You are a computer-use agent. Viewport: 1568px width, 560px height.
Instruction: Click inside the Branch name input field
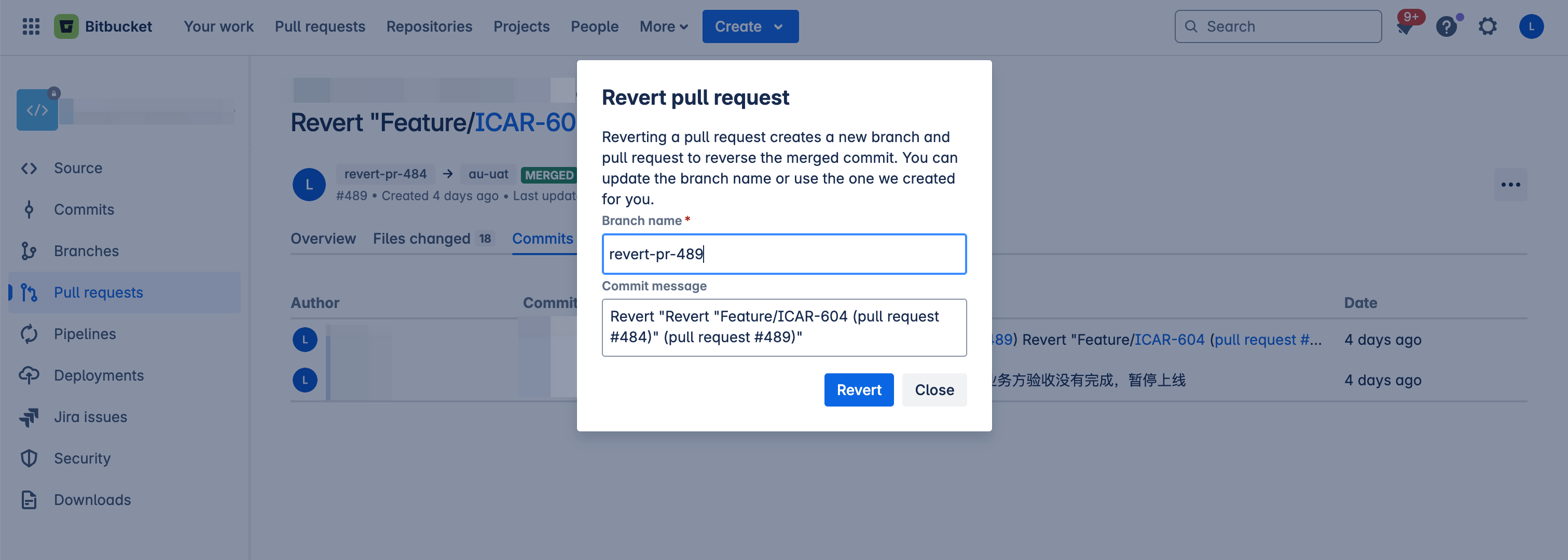point(784,254)
